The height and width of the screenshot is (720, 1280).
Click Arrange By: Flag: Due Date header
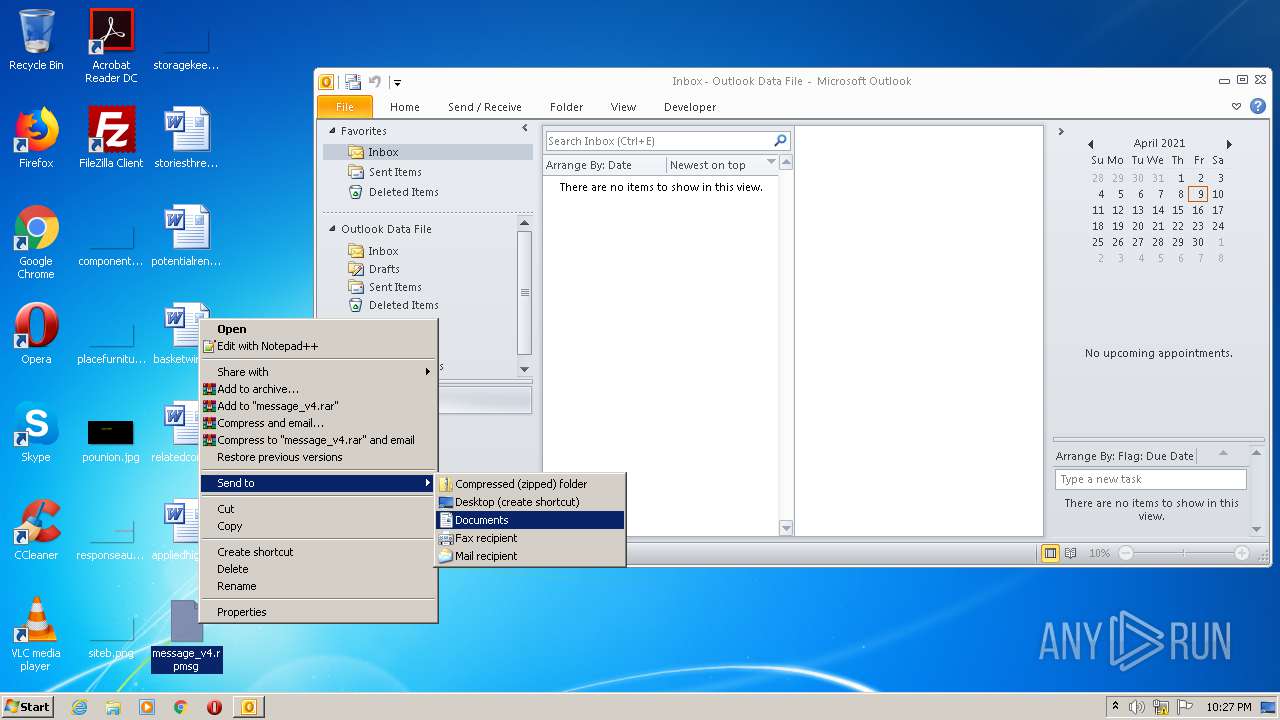1124,456
